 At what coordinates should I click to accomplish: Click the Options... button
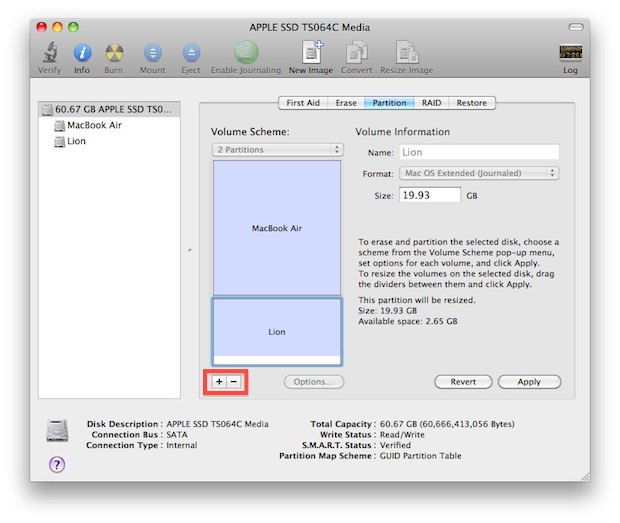314,382
